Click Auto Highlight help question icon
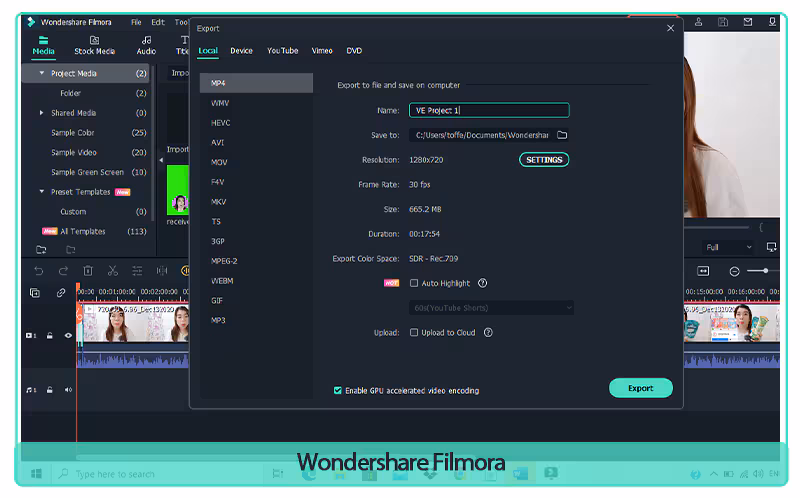 tap(482, 283)
